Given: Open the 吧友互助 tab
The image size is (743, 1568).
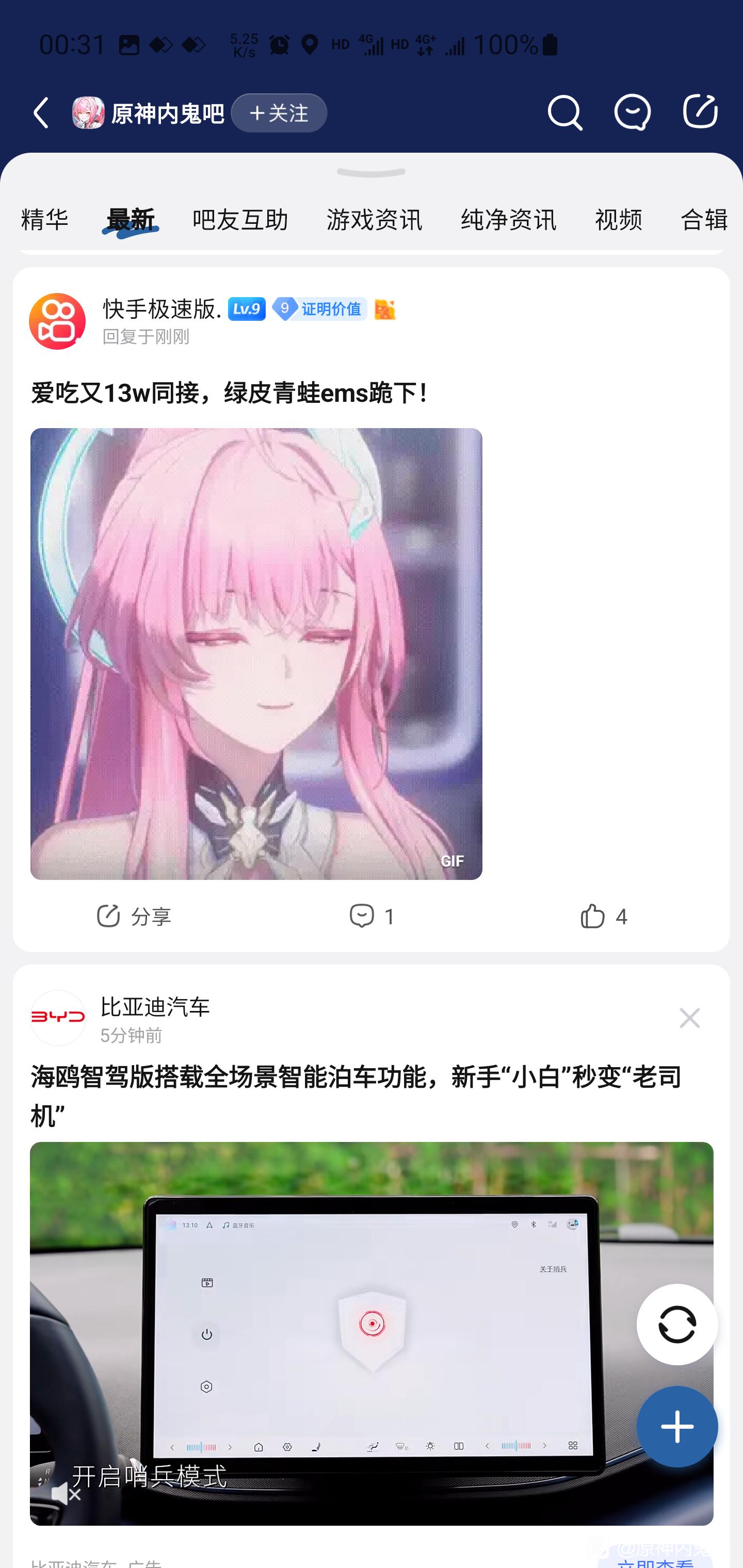Looking at the screenshot, I should tap(240, 219).
